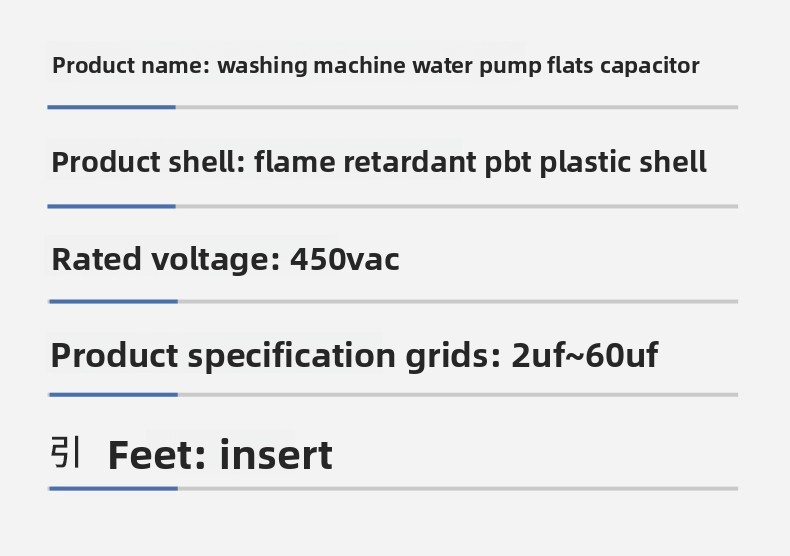Click the Chinese character before Feet

point(65,452)
